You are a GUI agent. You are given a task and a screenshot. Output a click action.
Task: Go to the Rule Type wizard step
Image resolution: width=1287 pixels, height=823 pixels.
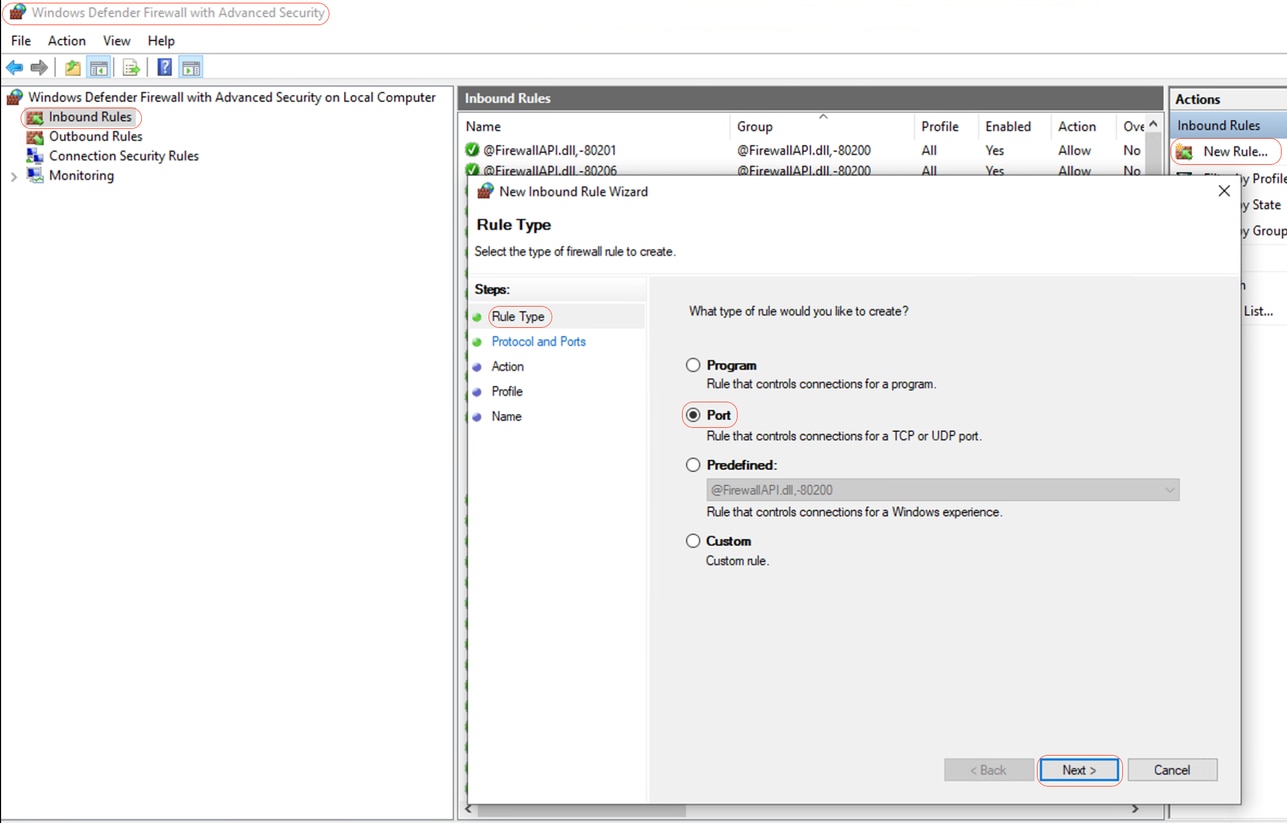pyautogui.click(x=518, y=317)
